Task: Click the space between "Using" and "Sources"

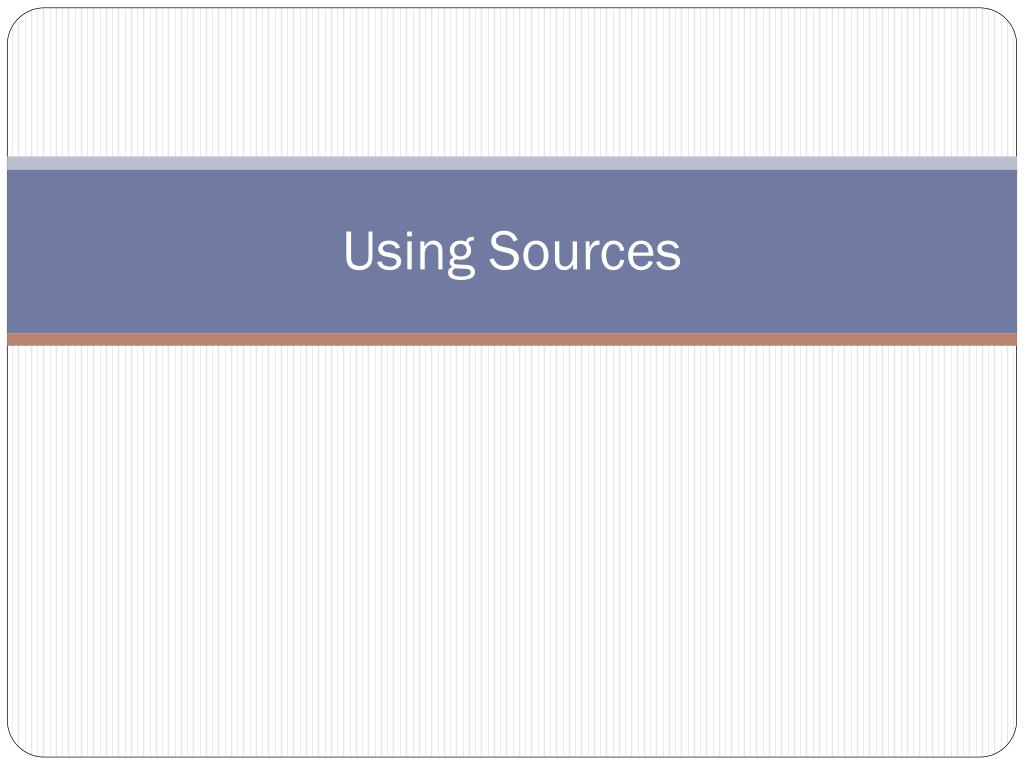Action: 482,251
